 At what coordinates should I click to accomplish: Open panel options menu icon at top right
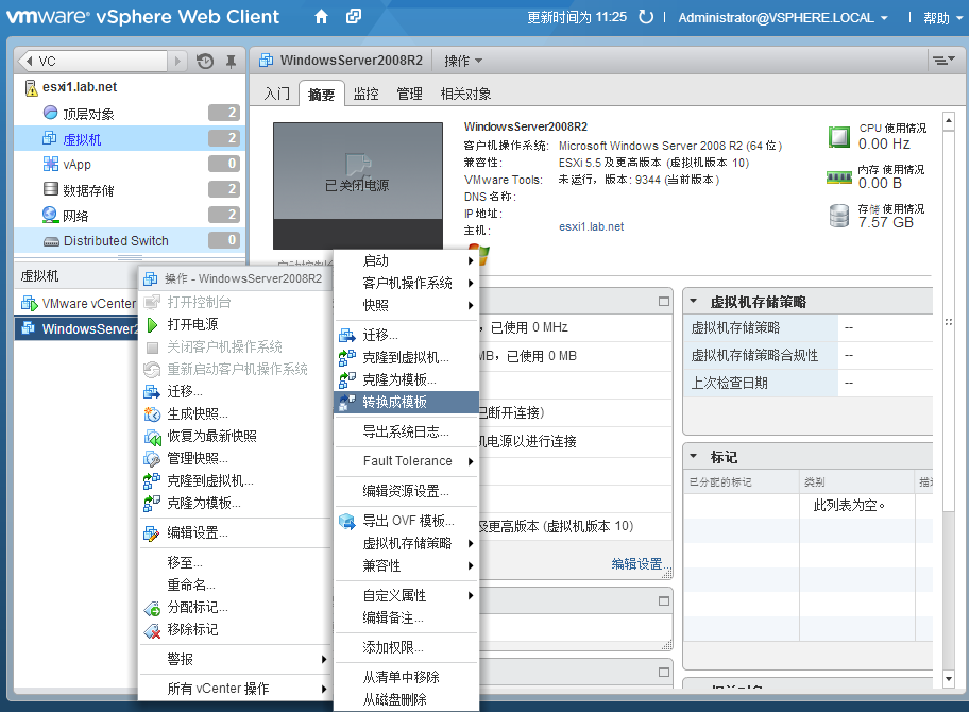click(944, 60)
